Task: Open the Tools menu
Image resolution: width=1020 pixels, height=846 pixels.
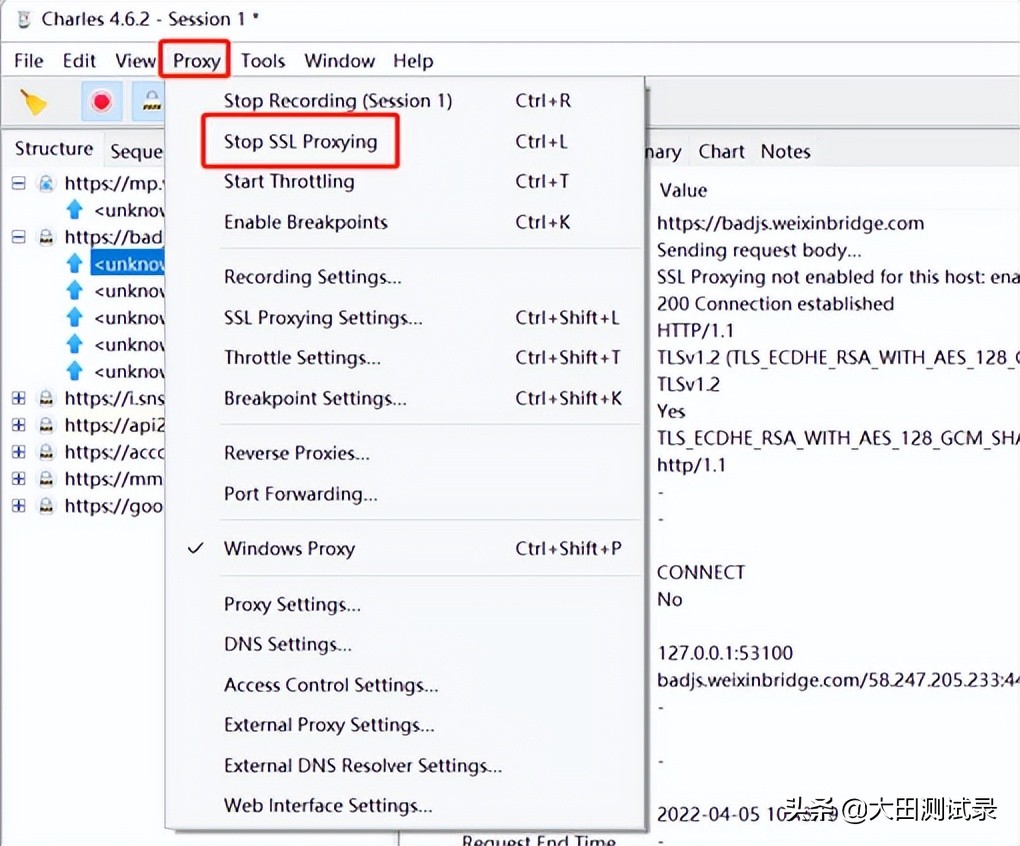Action: coord(263,61)
